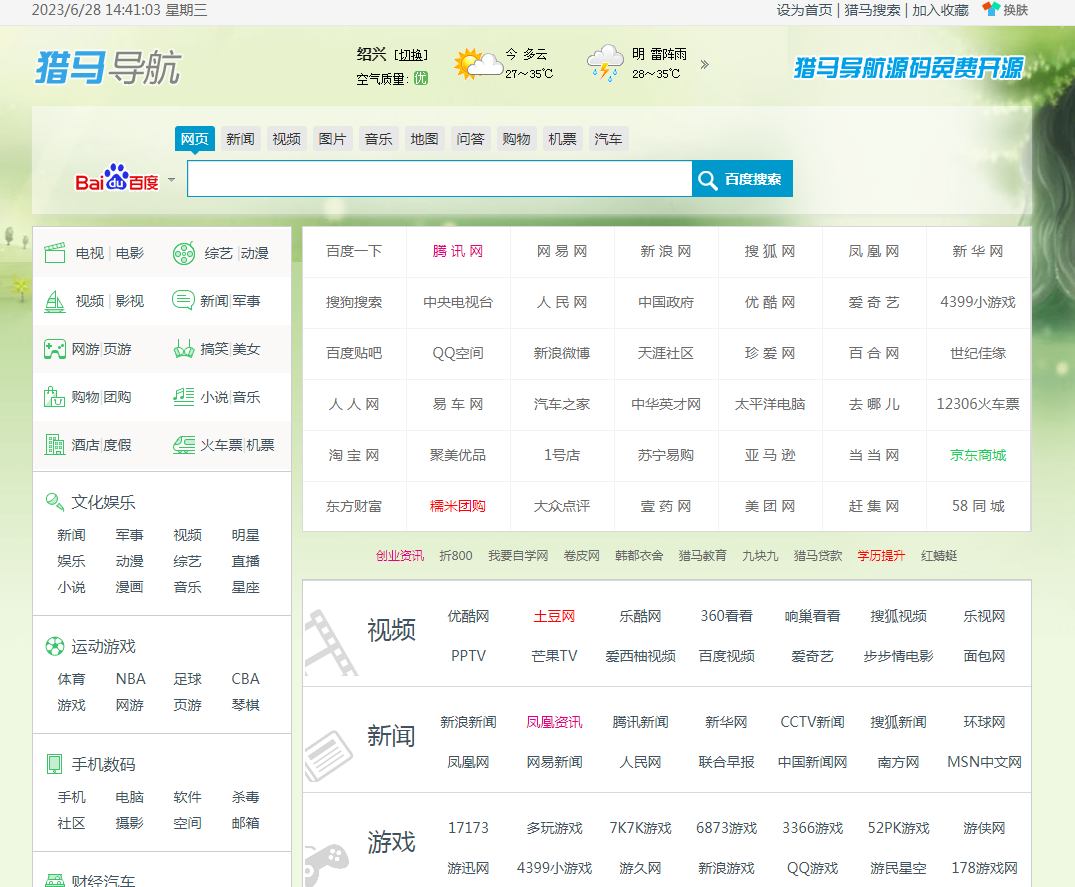Click the 文化娱乐 section magnifier icon
Image resolution: width=1075 pixels, height=887 pixels.
click(x=55, y=502)
